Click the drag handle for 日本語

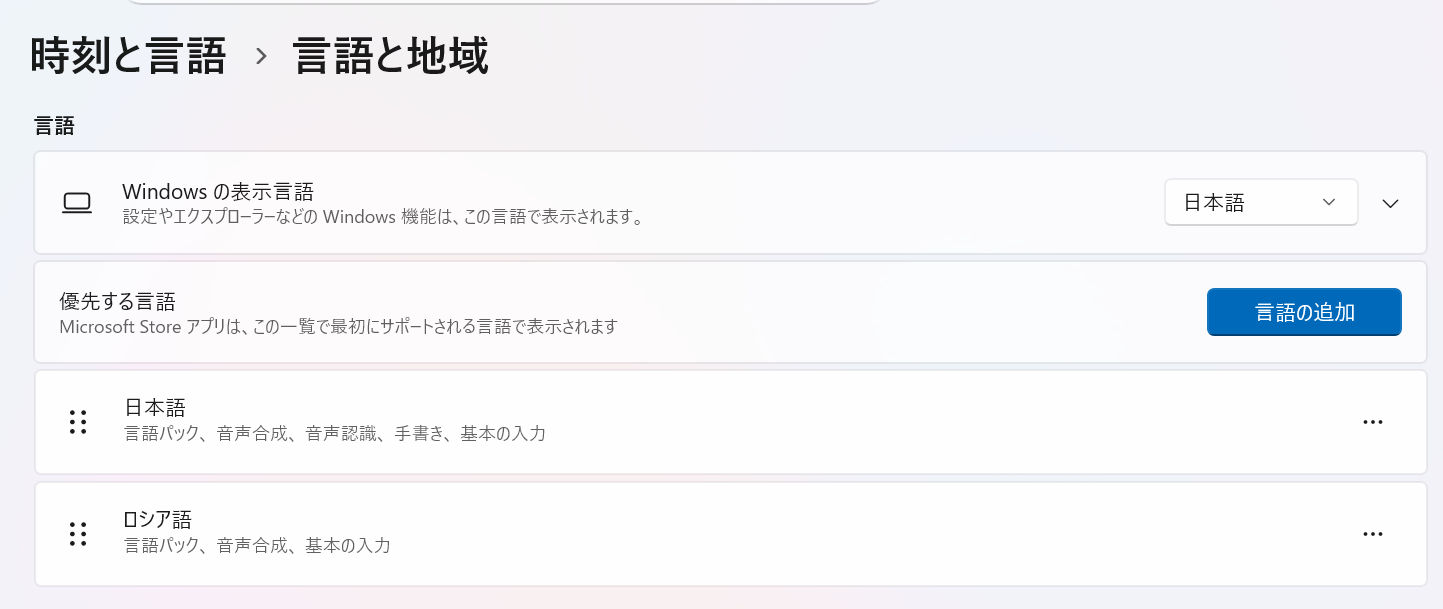click(x=78, y=422)
